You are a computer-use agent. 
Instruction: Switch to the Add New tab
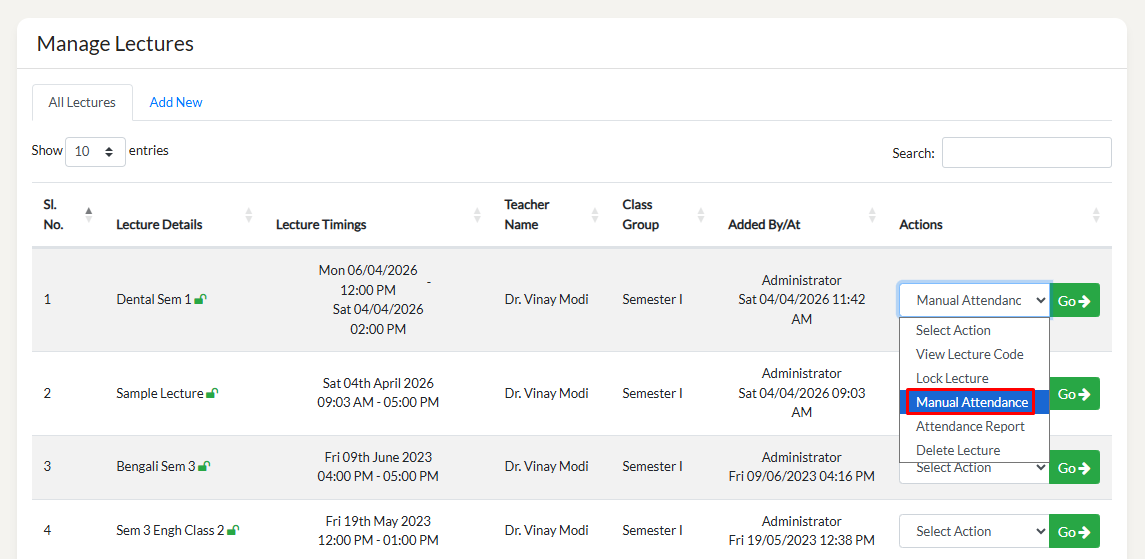click(x=176, y=102)
